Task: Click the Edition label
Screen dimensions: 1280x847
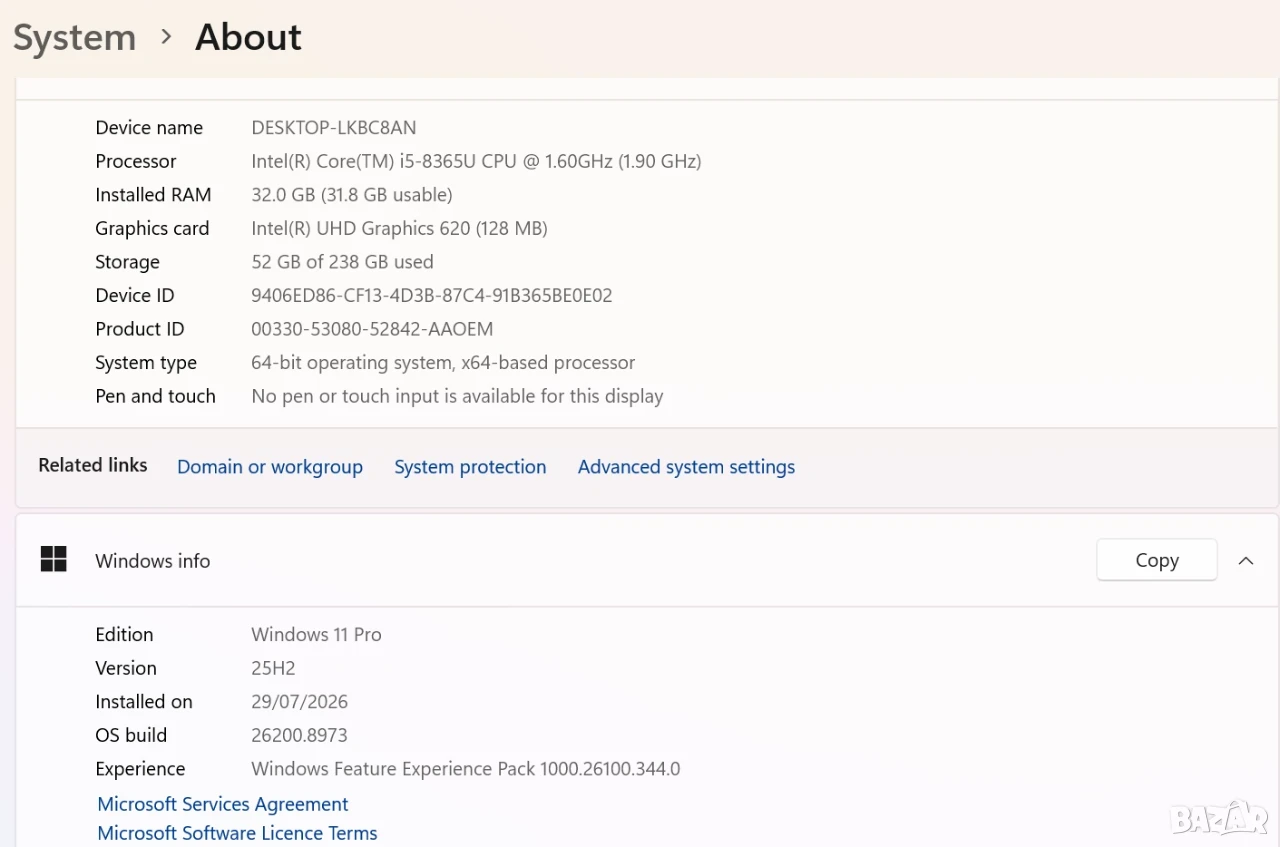Action: 124,635
